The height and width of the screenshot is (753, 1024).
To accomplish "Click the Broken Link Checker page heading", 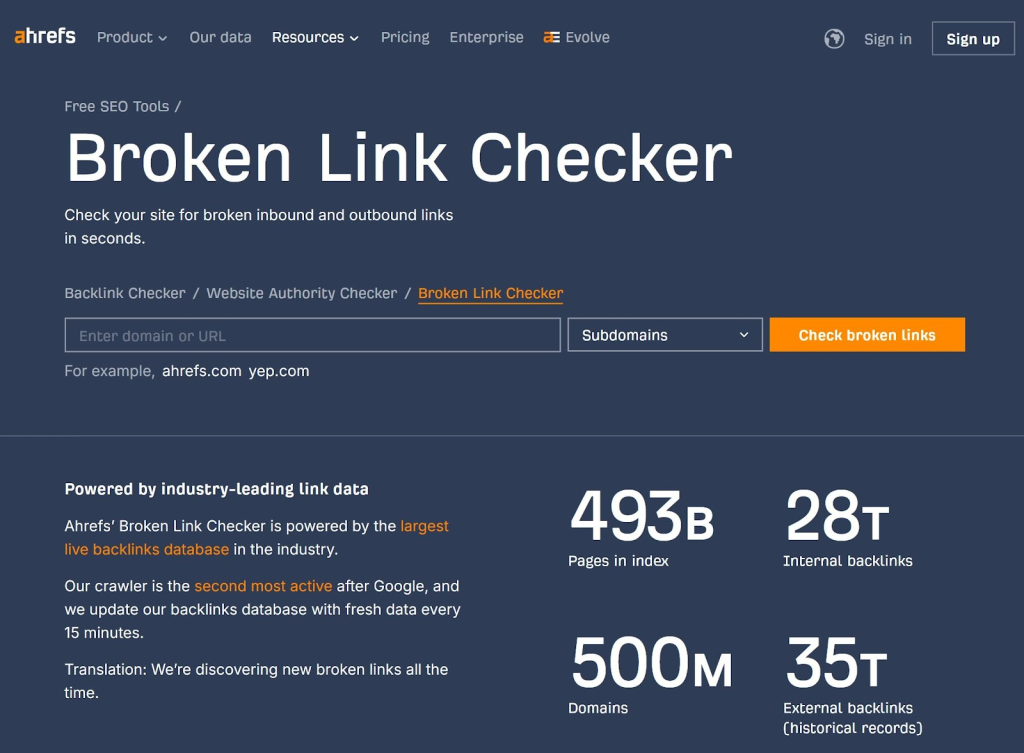I will (399, 158).
